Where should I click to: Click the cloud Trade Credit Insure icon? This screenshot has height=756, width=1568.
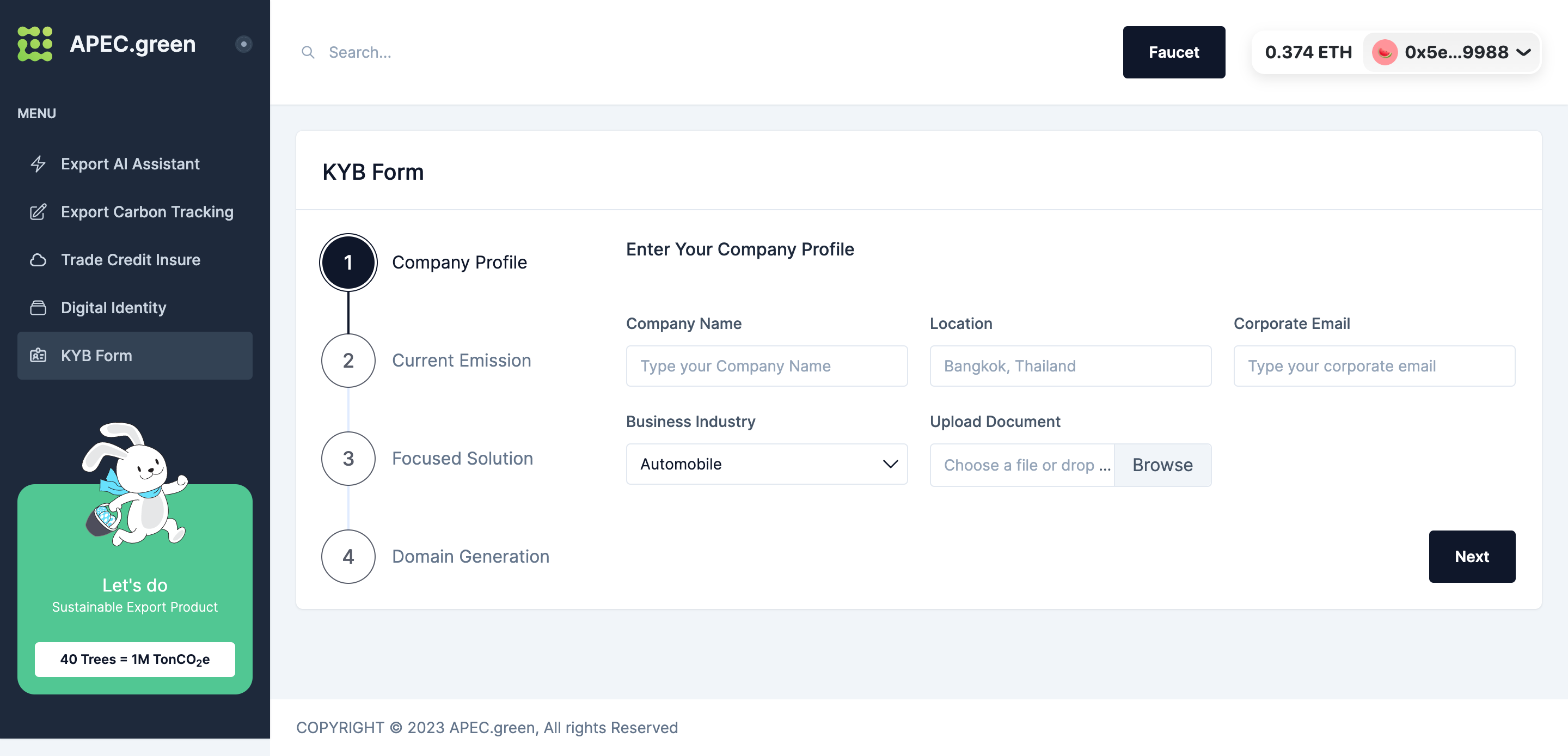38,260
